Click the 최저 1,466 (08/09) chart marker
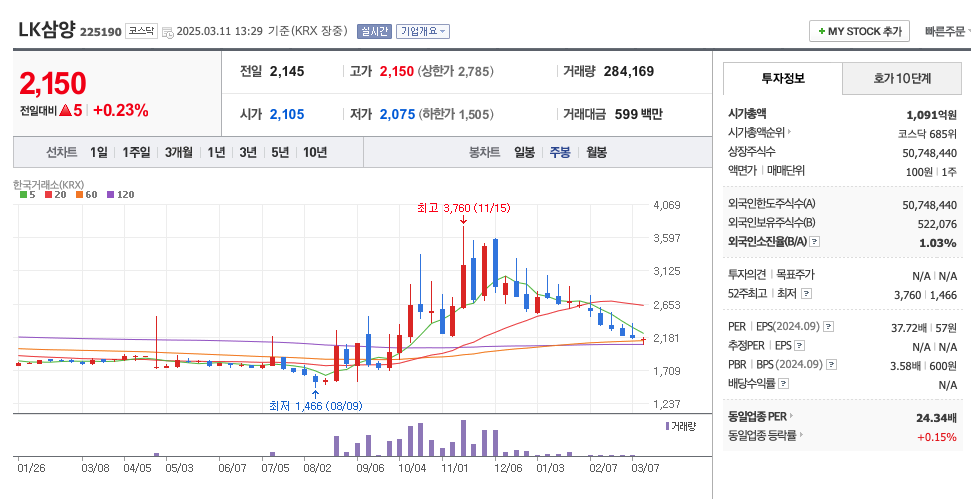Image resolution: width=971 pixels, height=499 pixels. (x=316, y=406)
